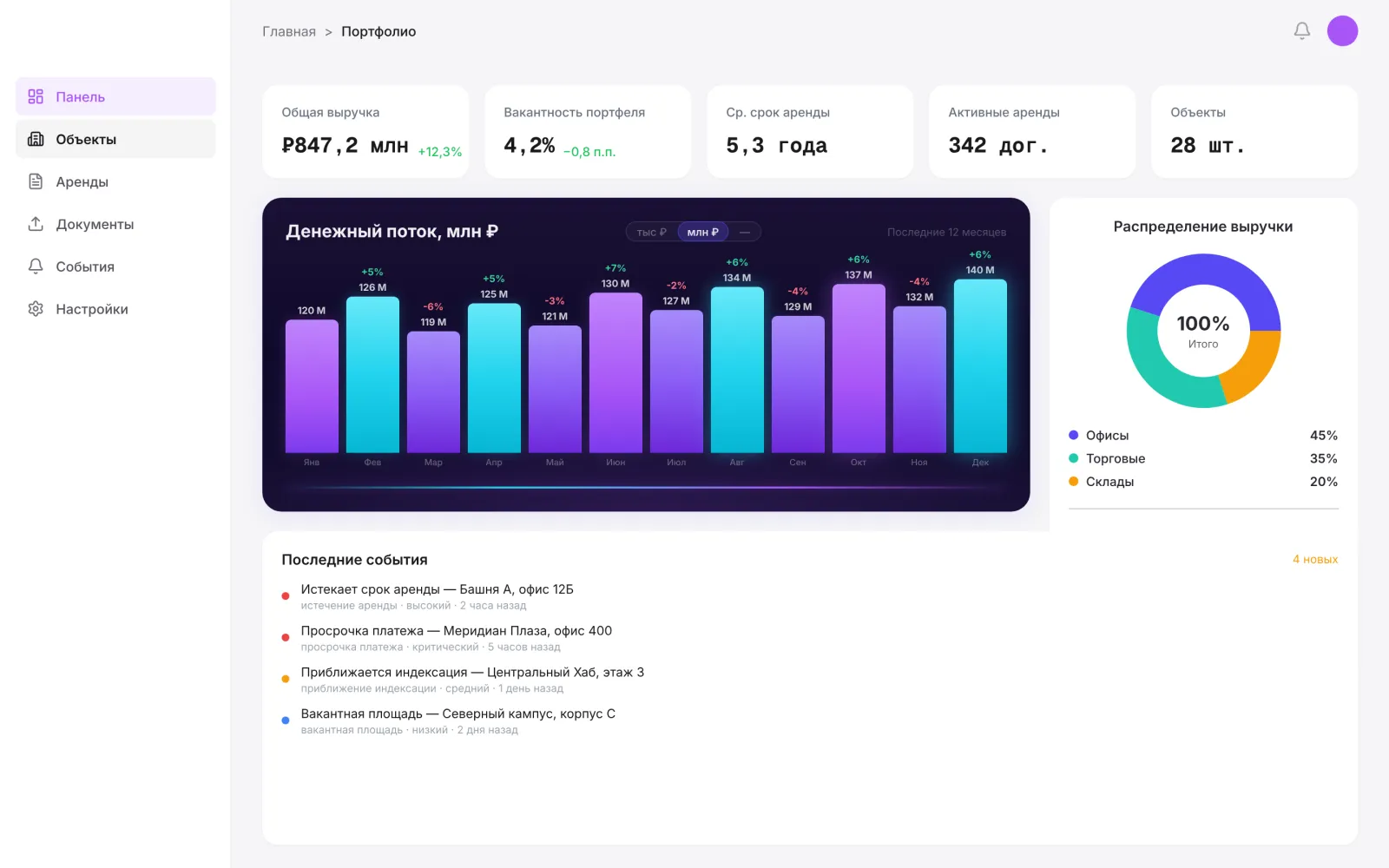Click the 100% Итого donut center

(x=1203, y=331)
